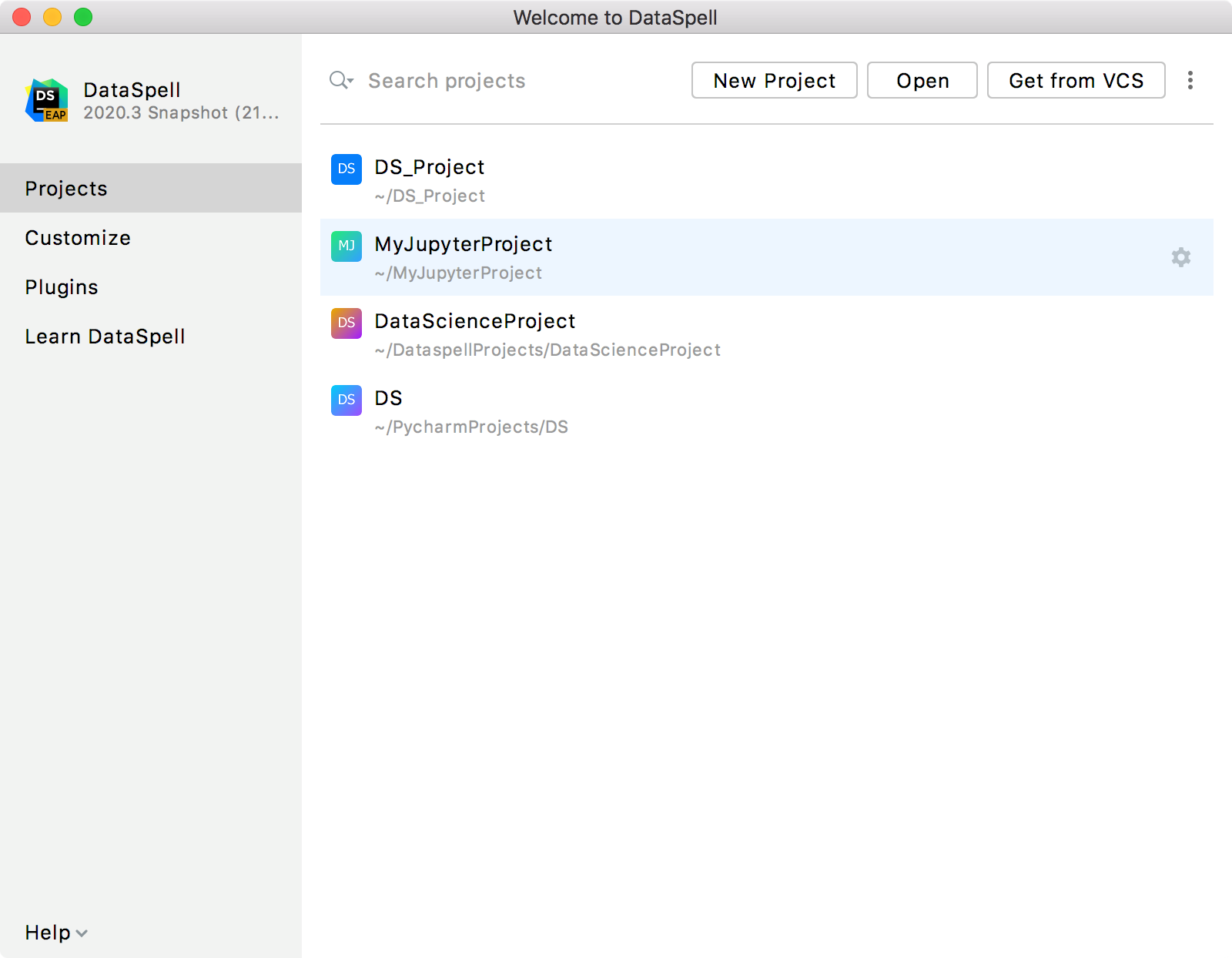Switch to the Customize section
This screenshot has height=958, width=1232.
pyautogui.click(x=78, y=238)
